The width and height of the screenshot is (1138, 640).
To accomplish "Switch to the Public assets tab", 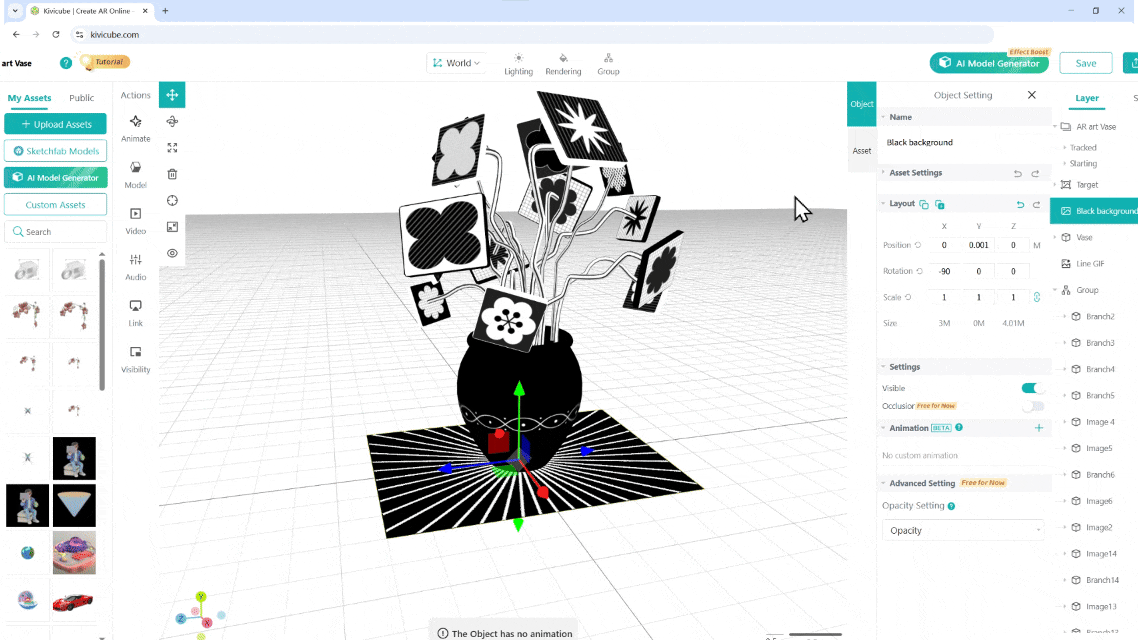I will (x=81, y=98).
